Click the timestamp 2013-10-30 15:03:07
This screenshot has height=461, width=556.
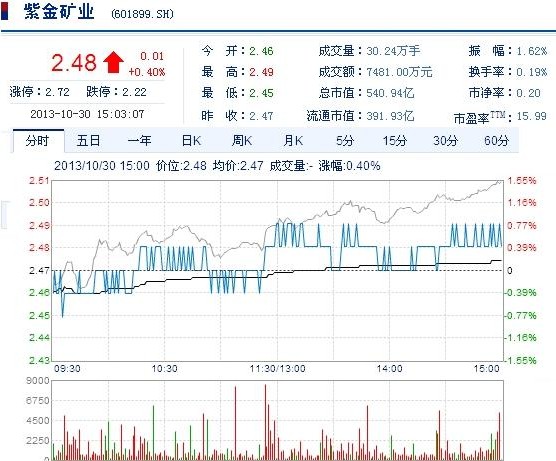pos(87,114)
